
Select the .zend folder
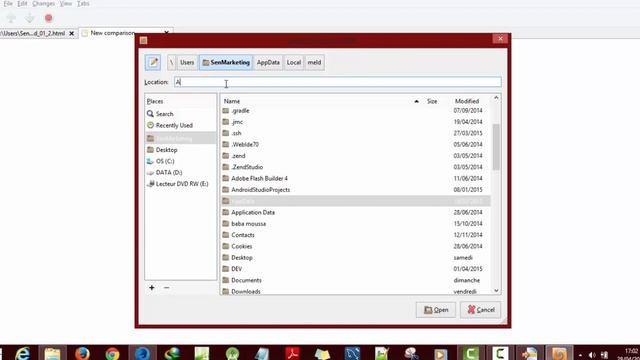coord(355,156)
